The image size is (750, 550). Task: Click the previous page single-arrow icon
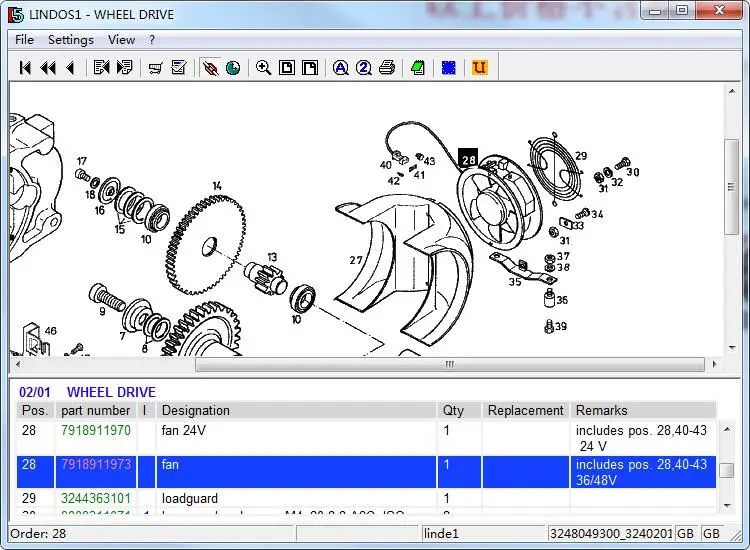click(x=69, y=68)
